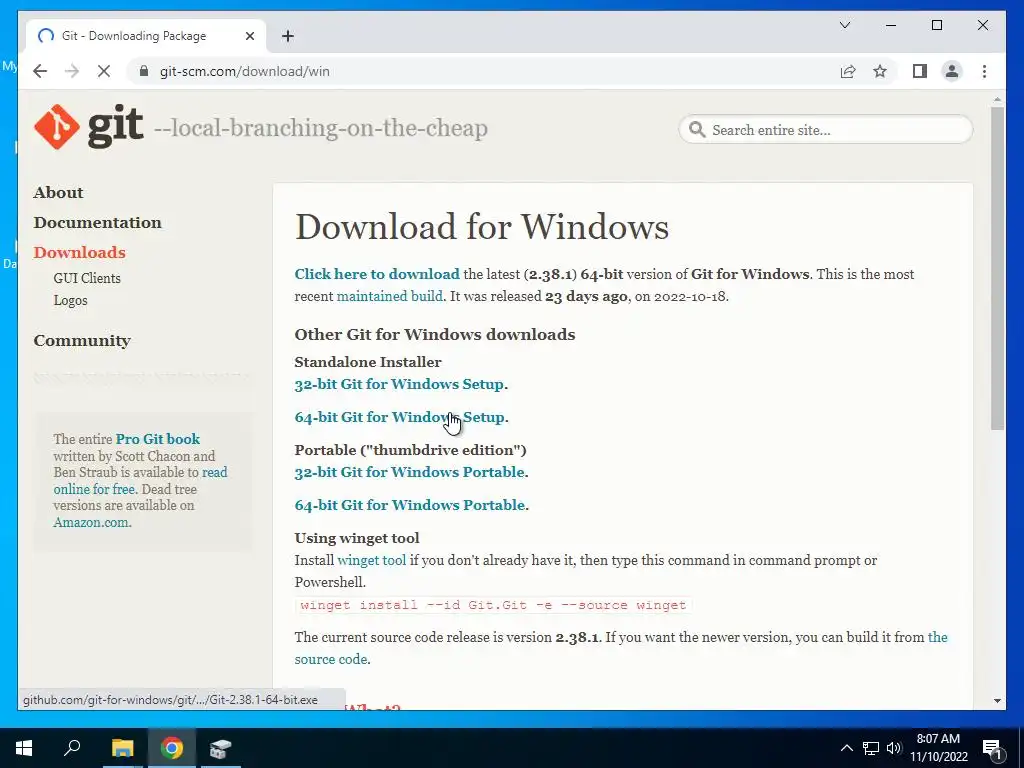Click the 'Download for Windows' heading
Viewport: 1024px width, 768px height.
[481, 227]
